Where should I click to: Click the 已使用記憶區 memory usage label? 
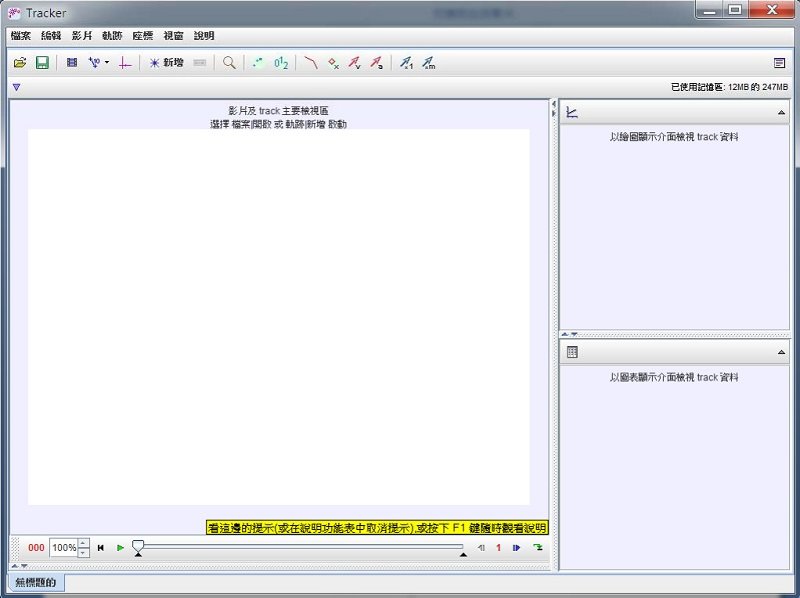coord(729,87)
